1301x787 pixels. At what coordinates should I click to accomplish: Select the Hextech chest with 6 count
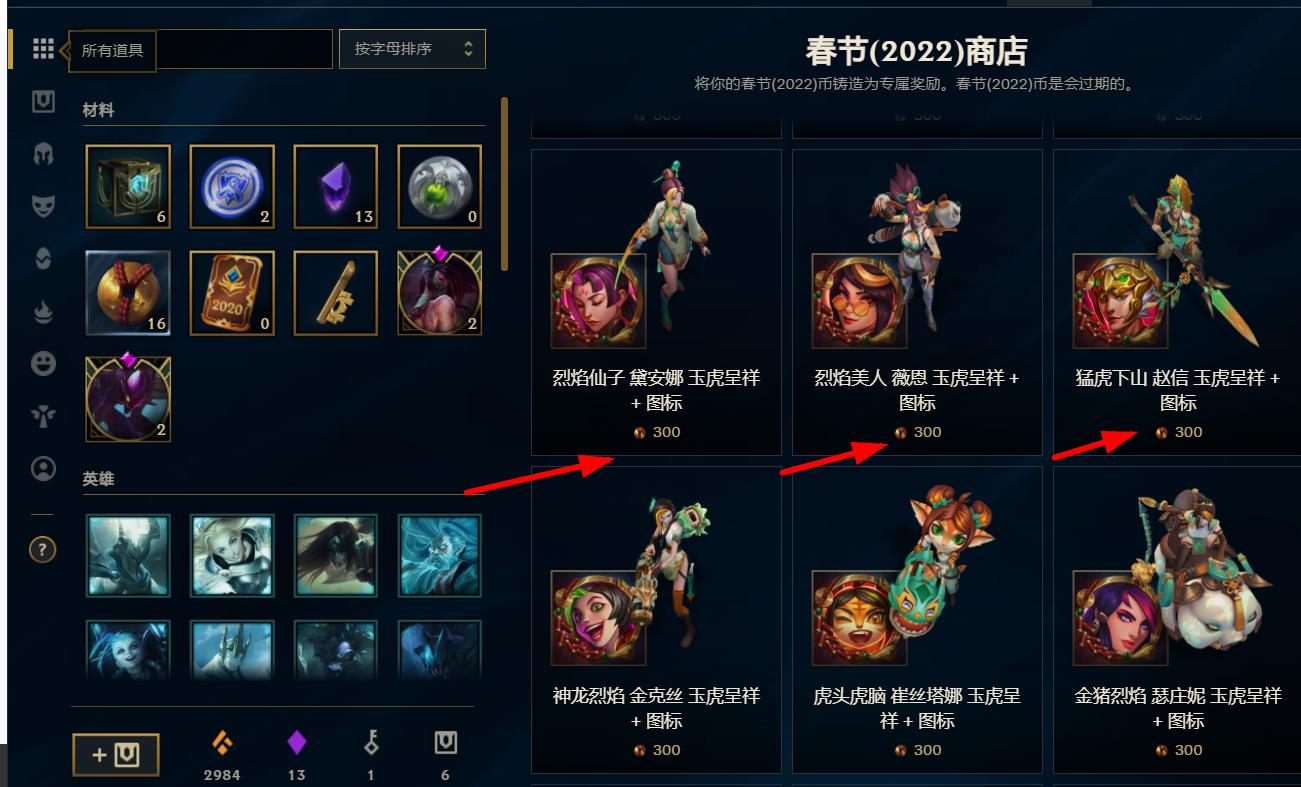pyautogui.click(x=128, y=187)
